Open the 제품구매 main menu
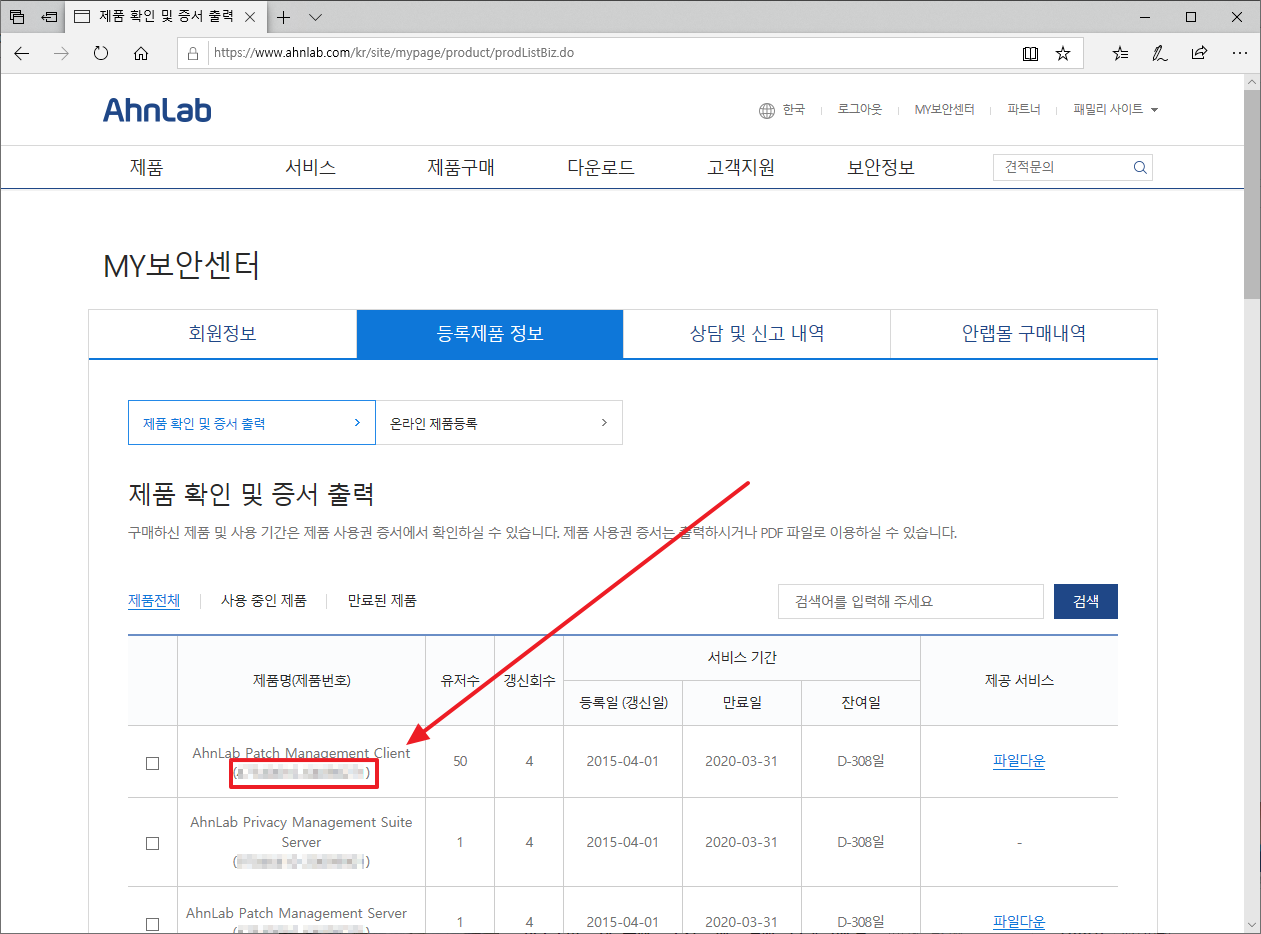The width and height of the screenshot is (1261, 934). point(461,168)
